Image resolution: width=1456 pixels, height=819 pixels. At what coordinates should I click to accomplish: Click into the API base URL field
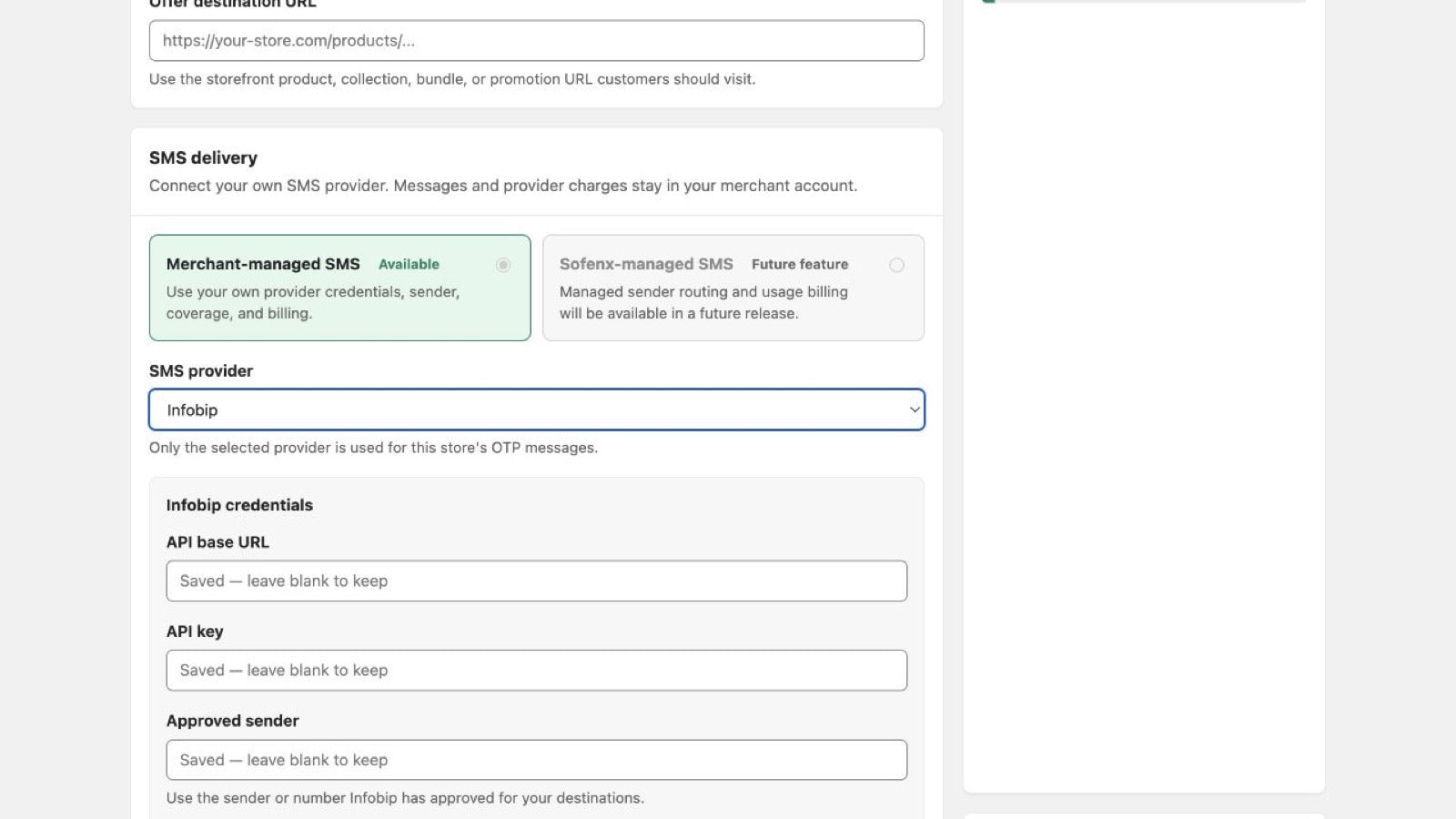537,581
